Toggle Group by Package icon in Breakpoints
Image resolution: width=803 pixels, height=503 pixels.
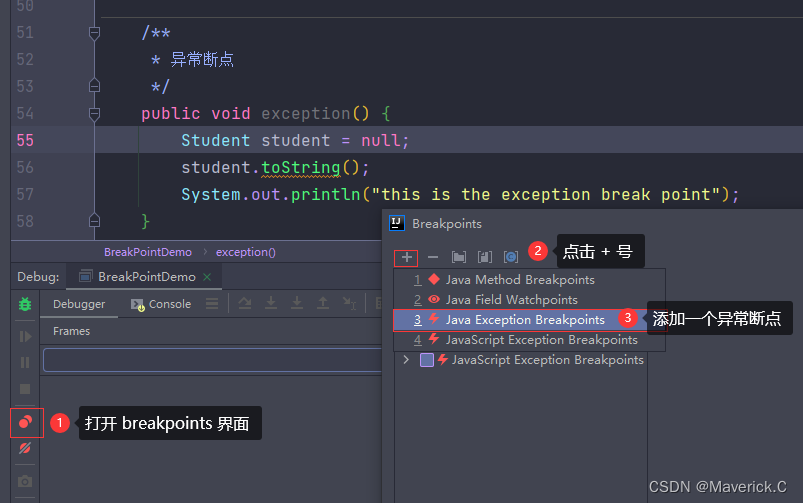click(459, 257)
